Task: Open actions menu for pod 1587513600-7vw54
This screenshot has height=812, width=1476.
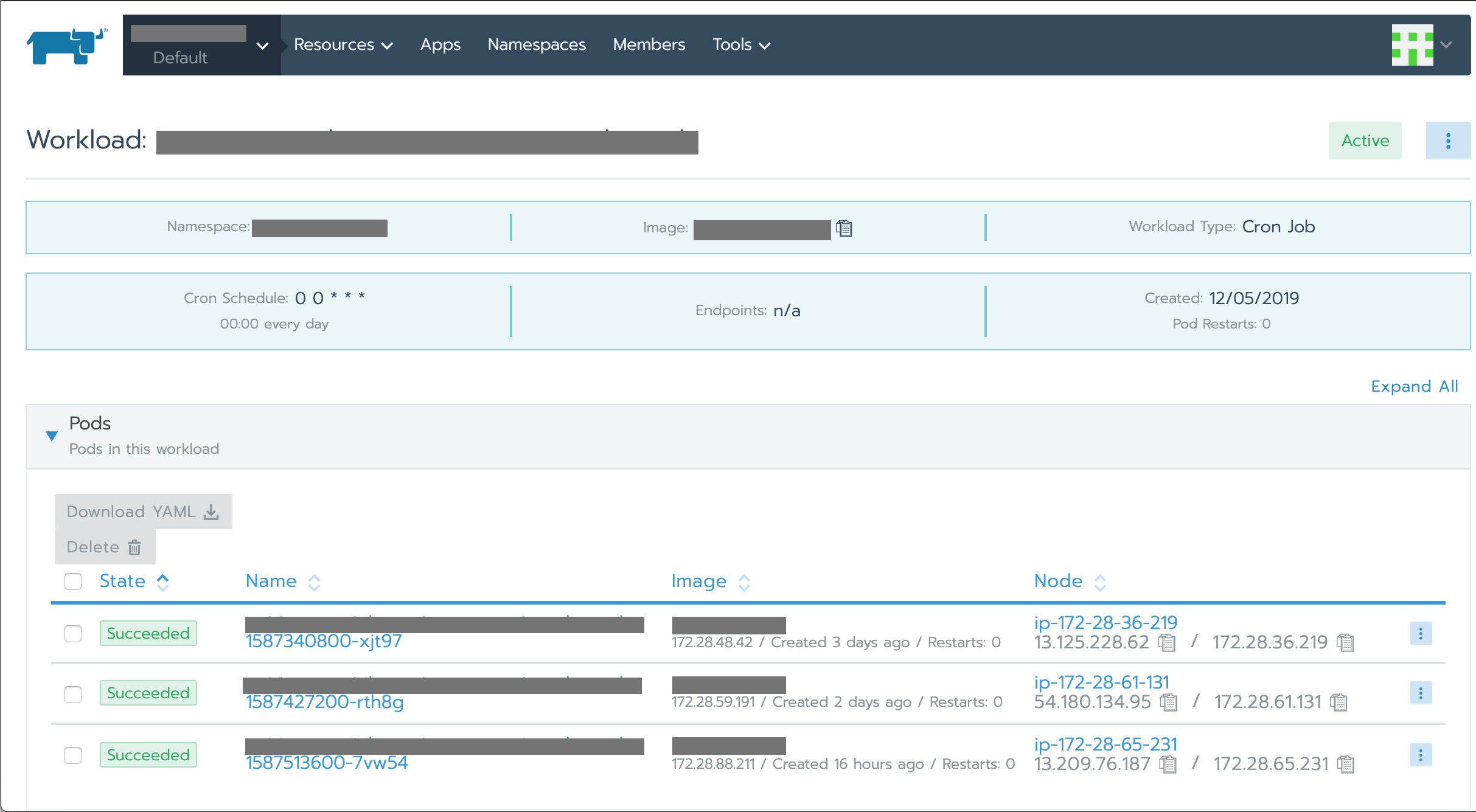Action: (1421, 755)
